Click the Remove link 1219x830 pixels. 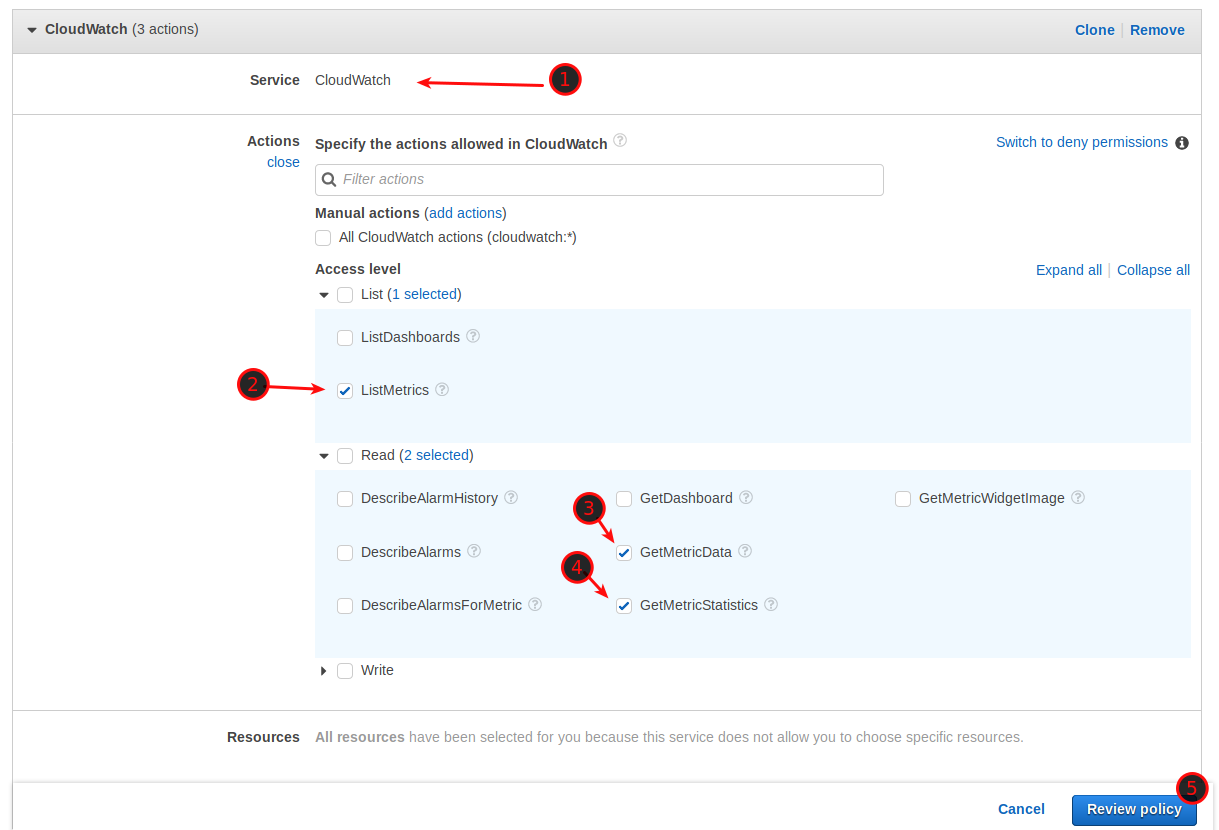tap(1157, 30)
